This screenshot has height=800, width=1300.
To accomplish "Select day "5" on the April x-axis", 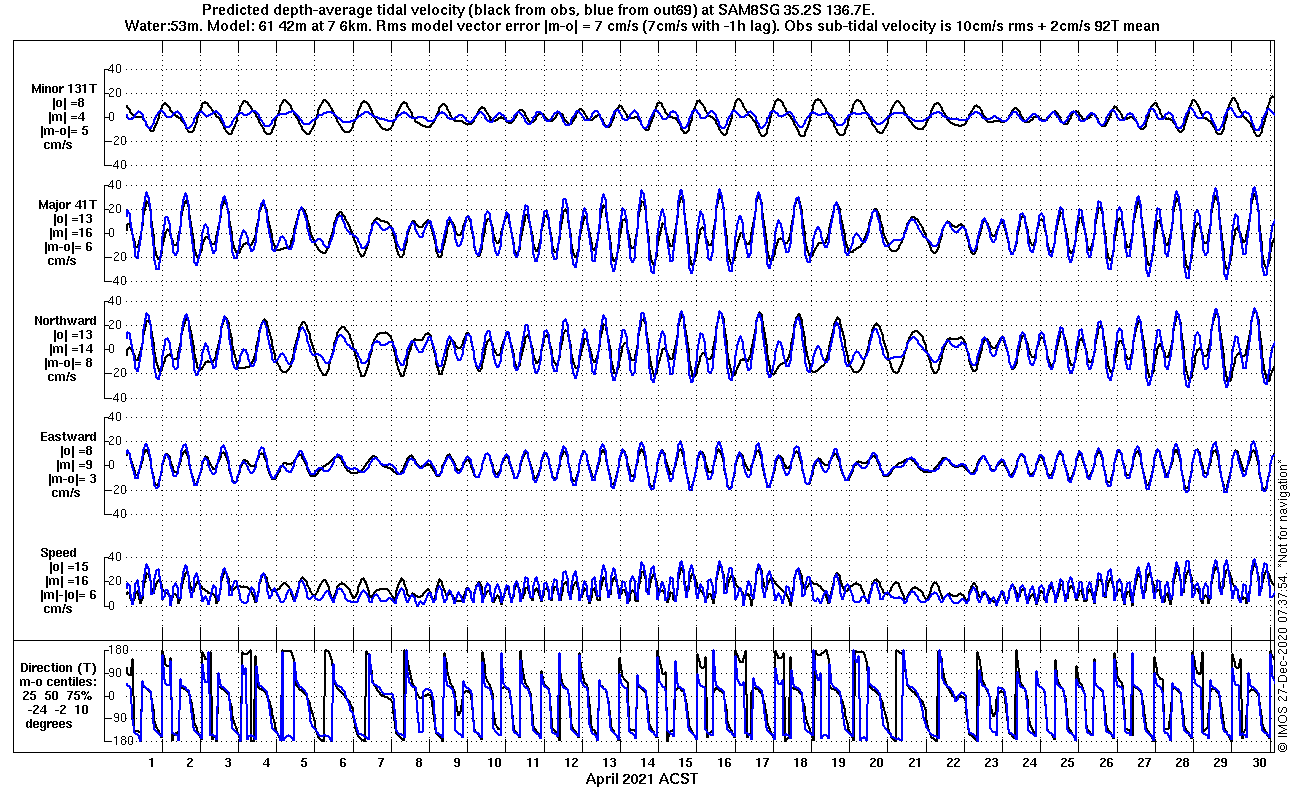I will point(304,763).
